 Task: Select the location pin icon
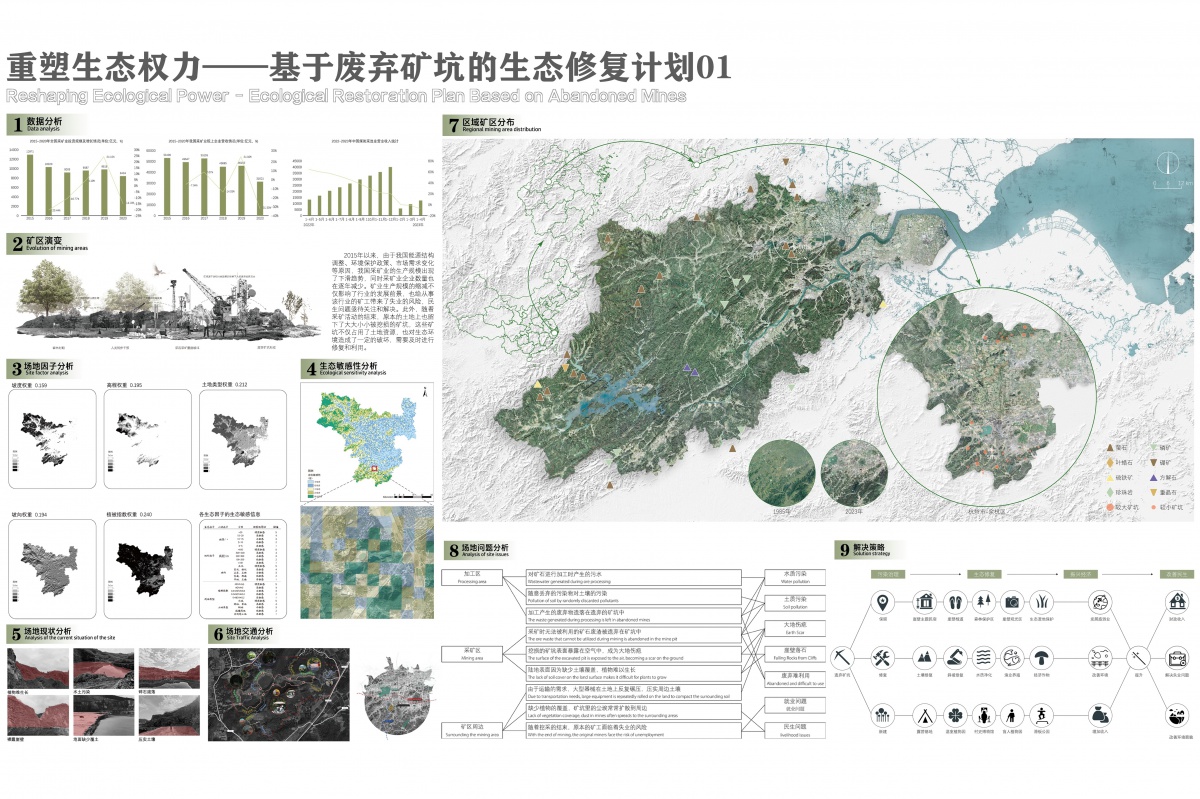(x=883, y=603)
